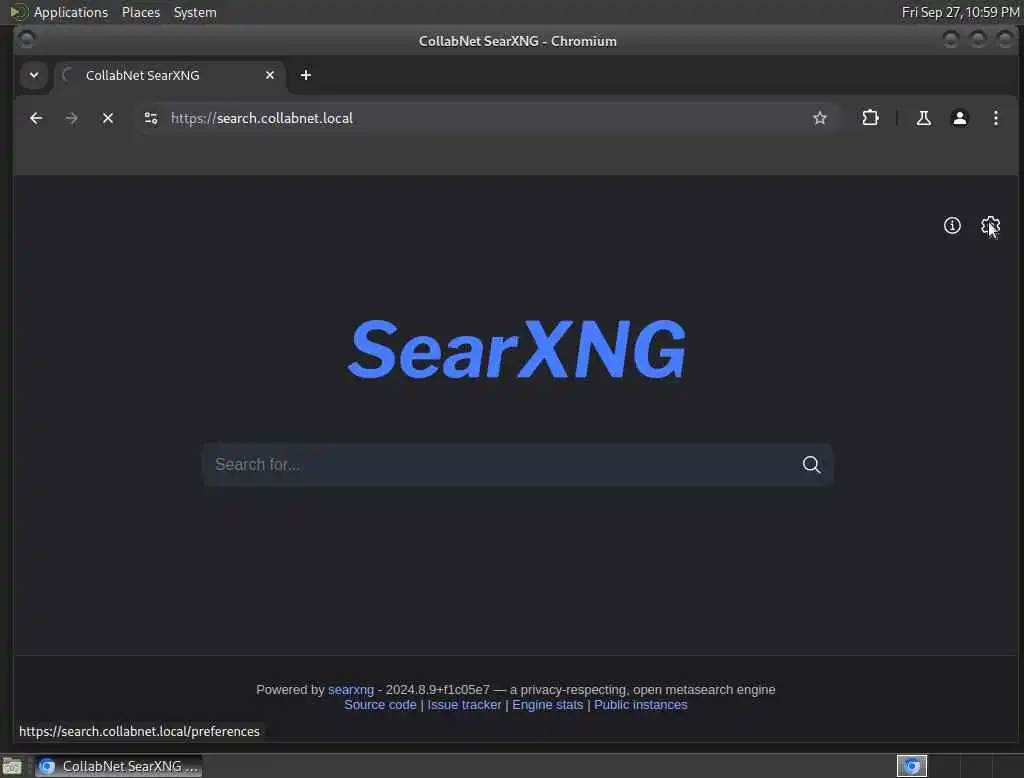Click the browser forward arrow
Image resolution: width=1024 pixels, height=778 pixels.
(72, 118)
